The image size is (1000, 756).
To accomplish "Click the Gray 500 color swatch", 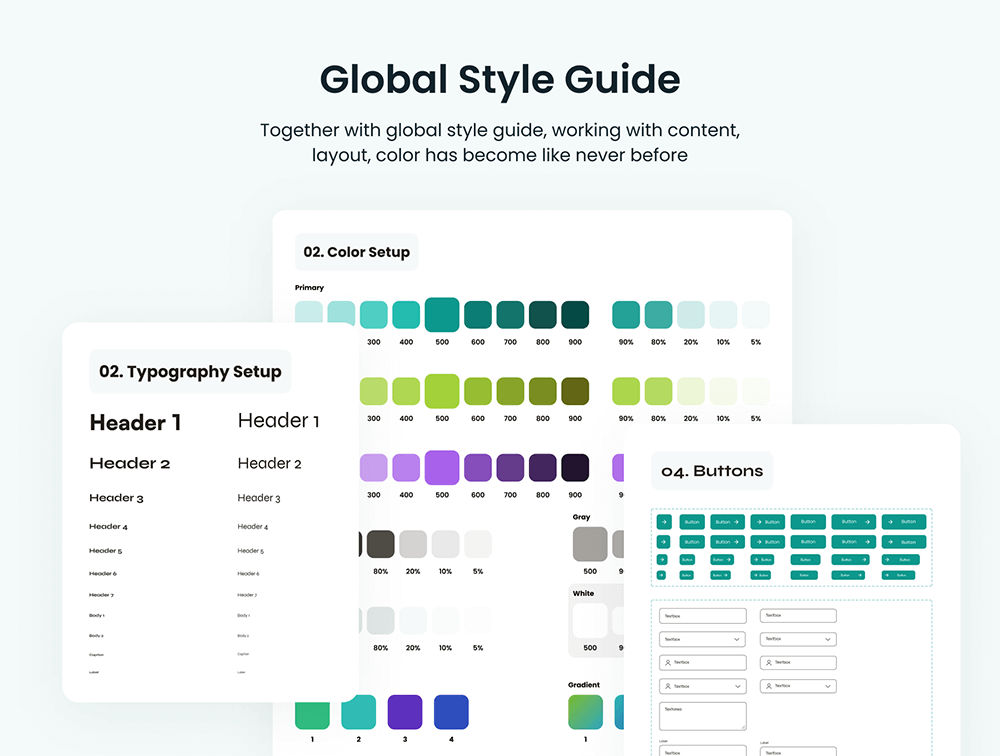I will tap(590, 544).
